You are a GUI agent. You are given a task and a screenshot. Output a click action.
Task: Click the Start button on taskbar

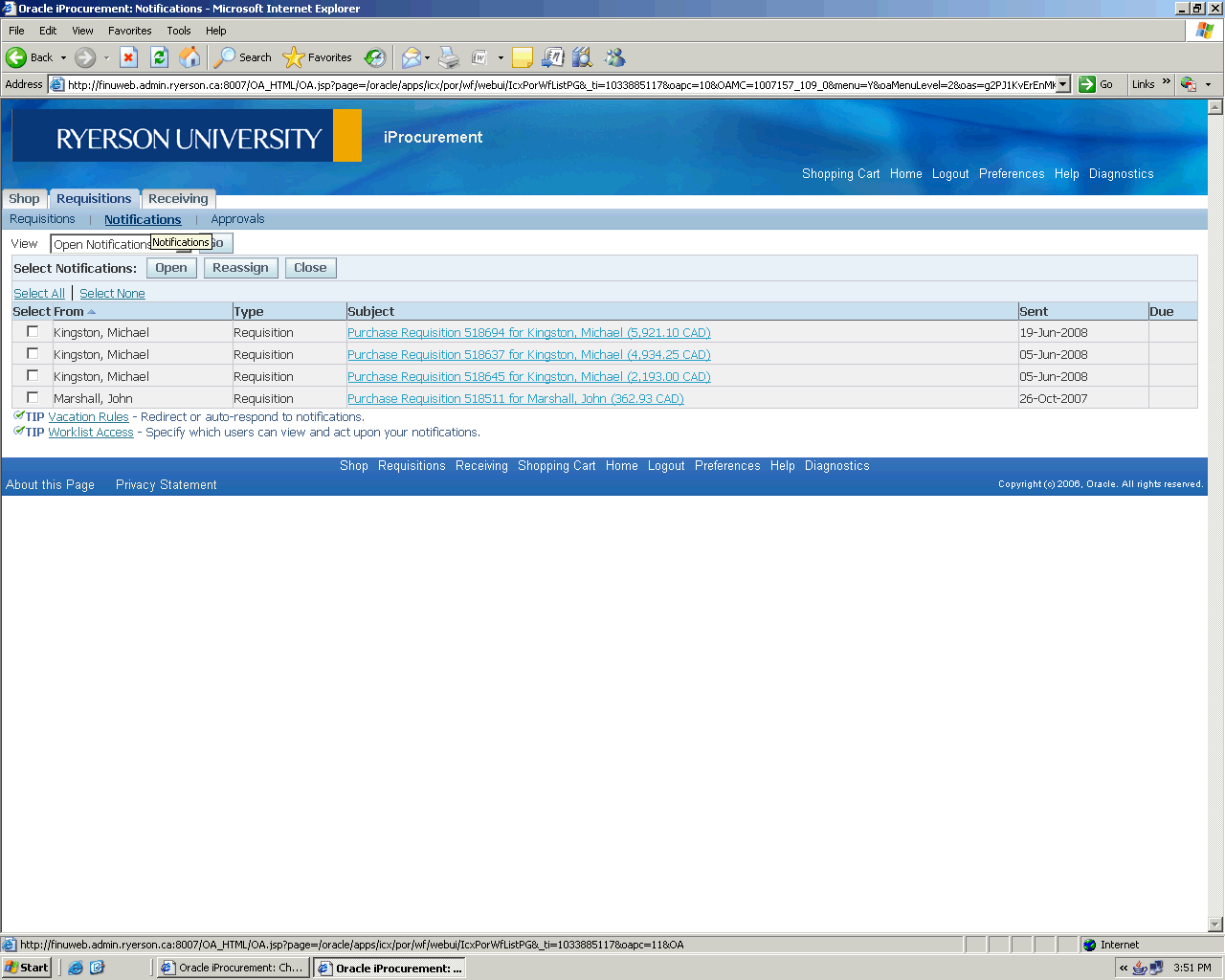tap(27, 968)
